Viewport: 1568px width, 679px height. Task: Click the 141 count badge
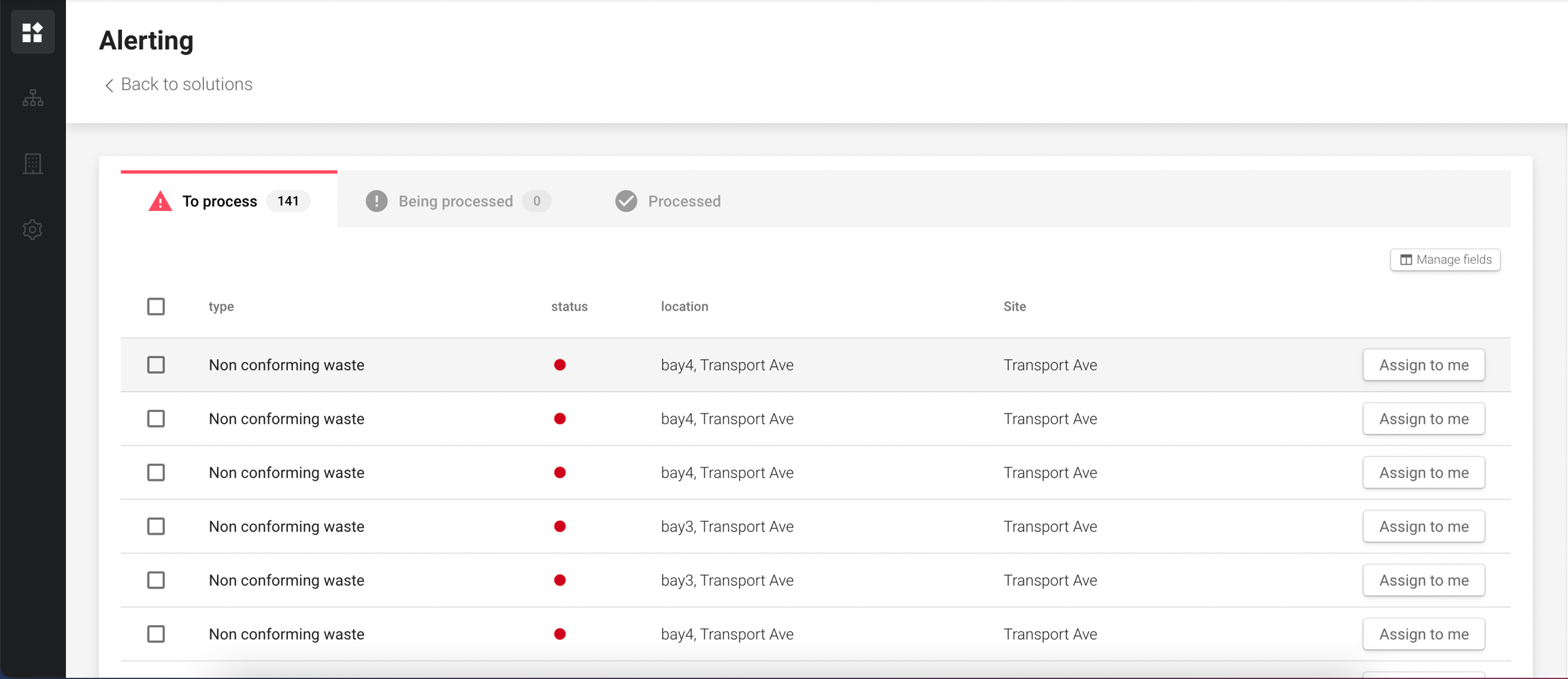pyautogui.click(x=288, y=201)
